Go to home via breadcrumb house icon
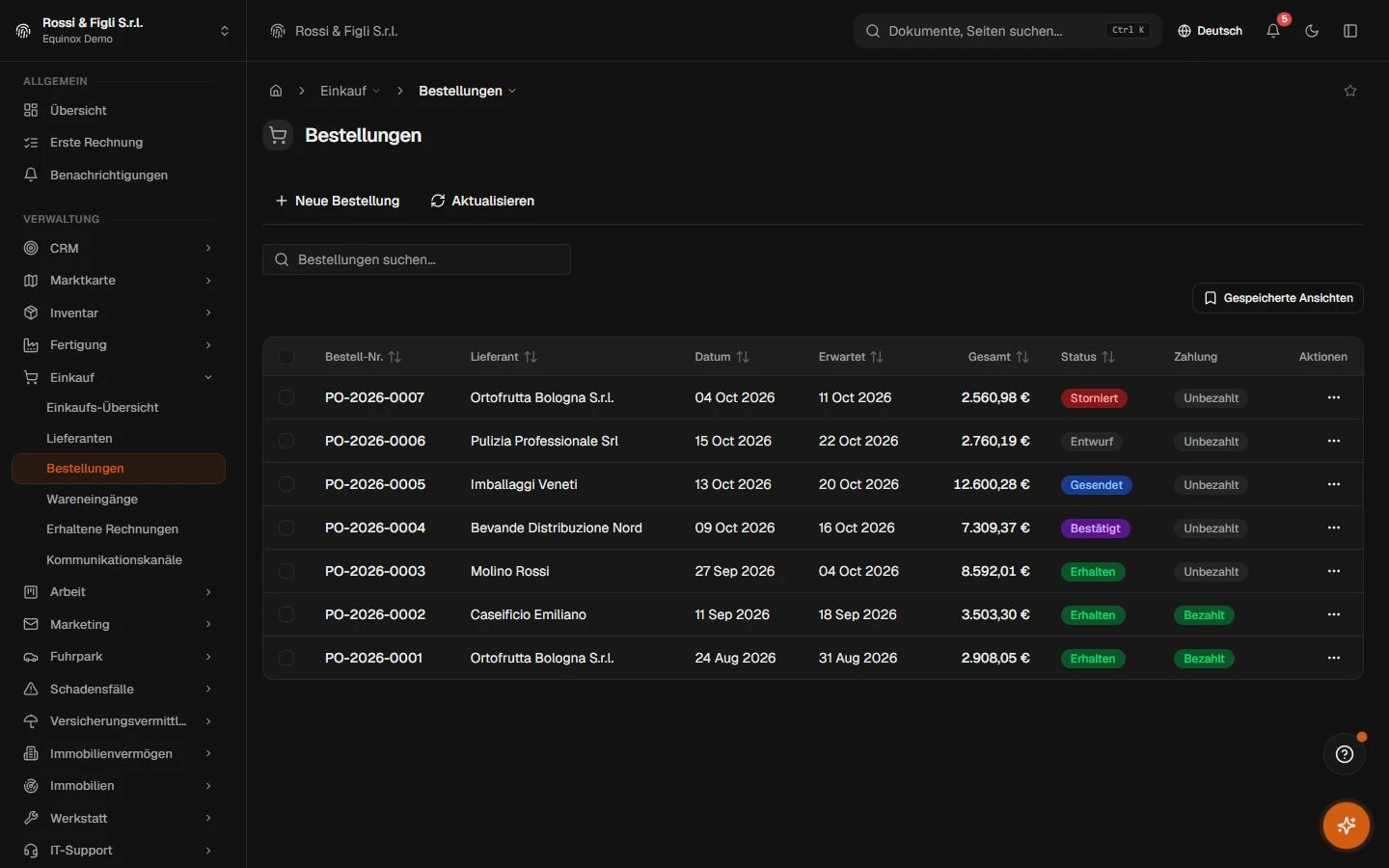Image resolution: width=1389 pixels, height=868 pixels. click(276, 91)
